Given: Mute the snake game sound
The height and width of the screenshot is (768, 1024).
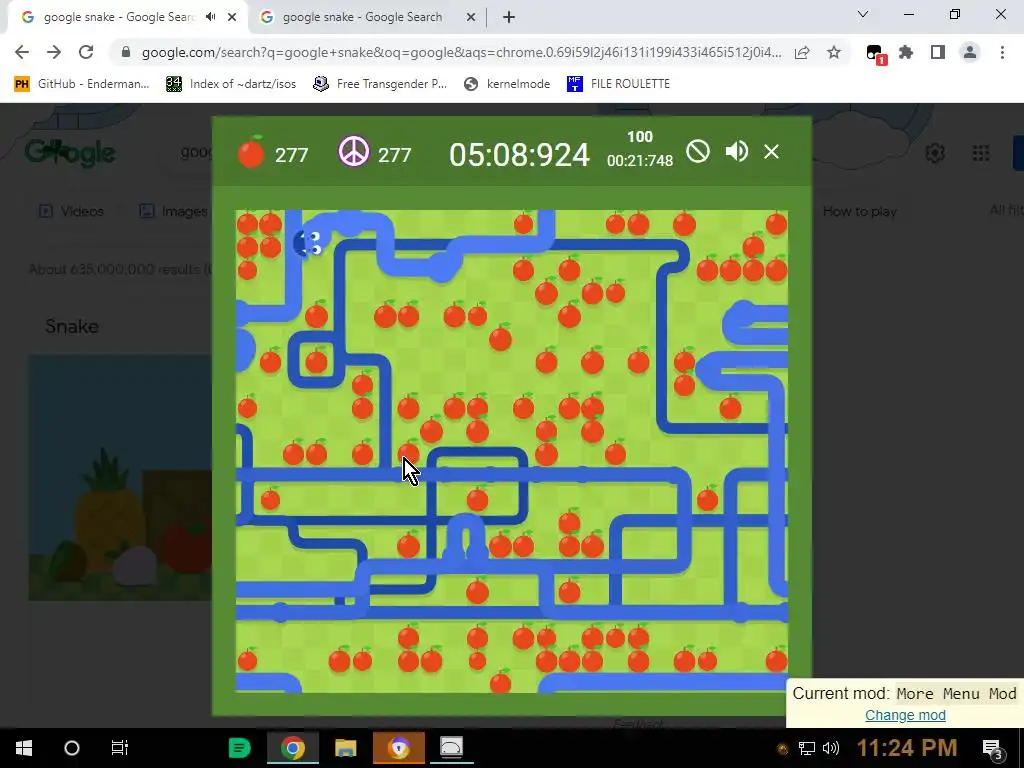Looking at the screenshot, I should [x=737, y=152].
